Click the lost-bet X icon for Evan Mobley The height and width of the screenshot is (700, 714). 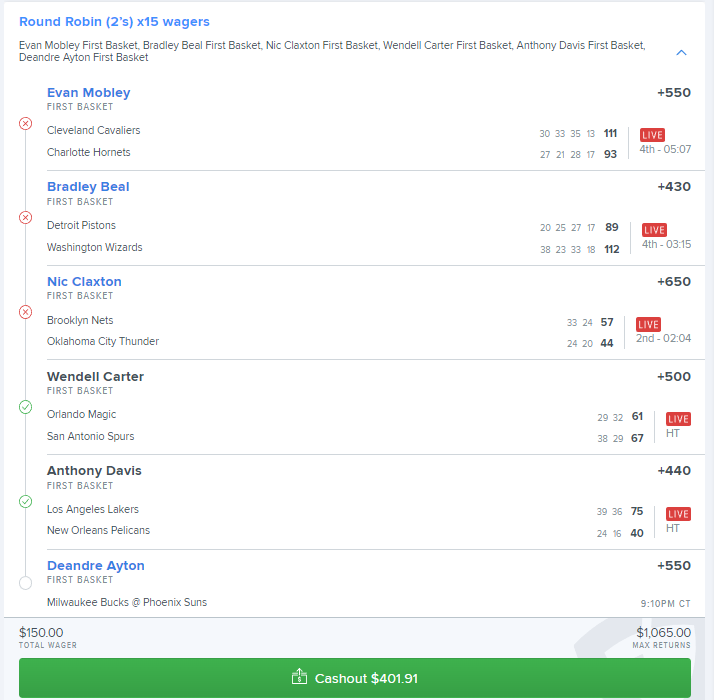coord(26,123)
